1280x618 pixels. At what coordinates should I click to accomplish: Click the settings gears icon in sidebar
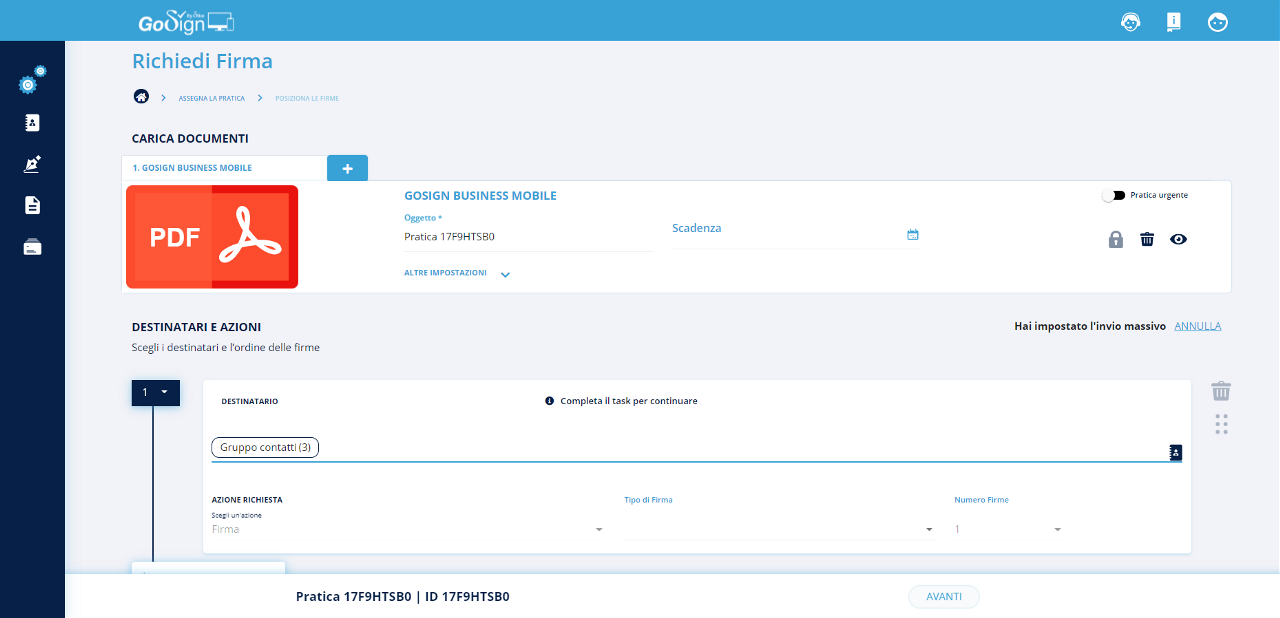coord(32,81)
